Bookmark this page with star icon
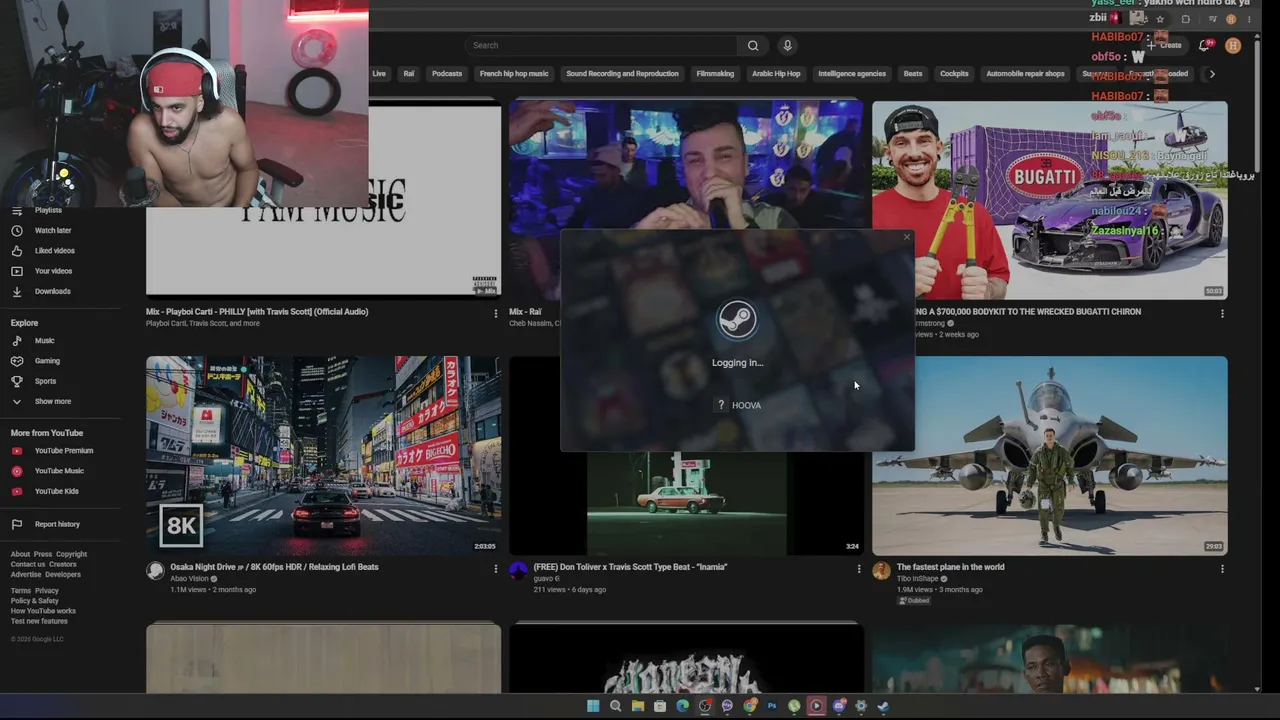This screenshot has width=1280, height=720. pyautogui.click(x=1160, y=19)
